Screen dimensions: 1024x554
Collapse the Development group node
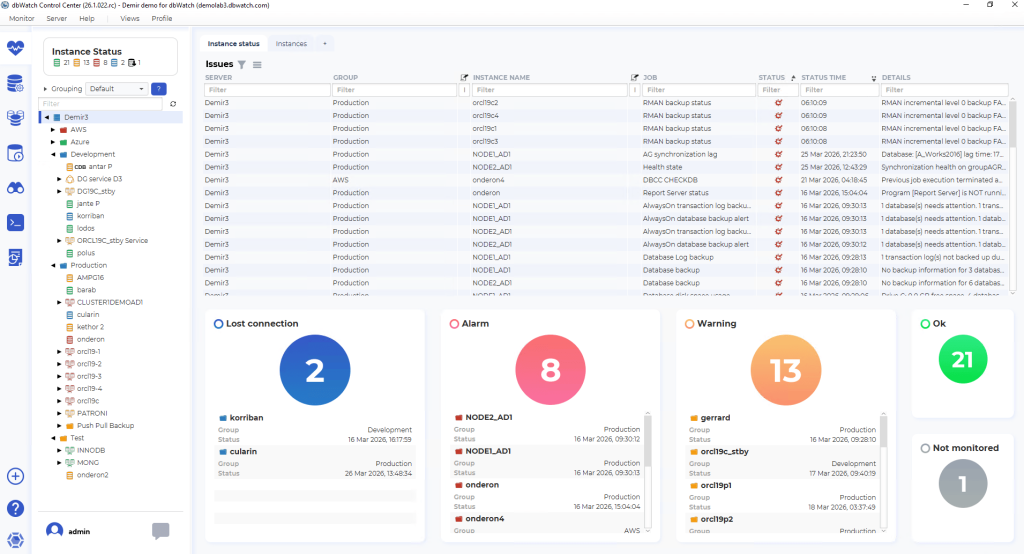(x=53, y=154)
